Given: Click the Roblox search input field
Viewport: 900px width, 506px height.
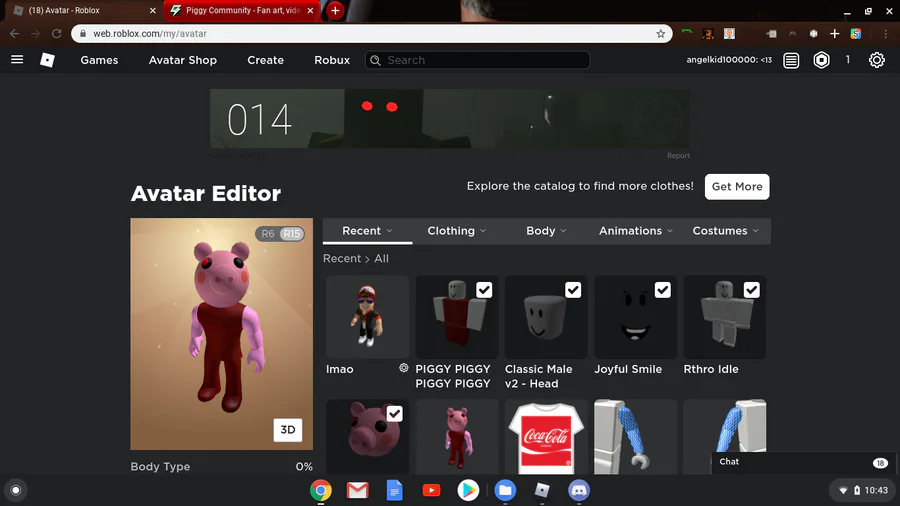Looking at the screenshot, I should click(x=477, y=60).
